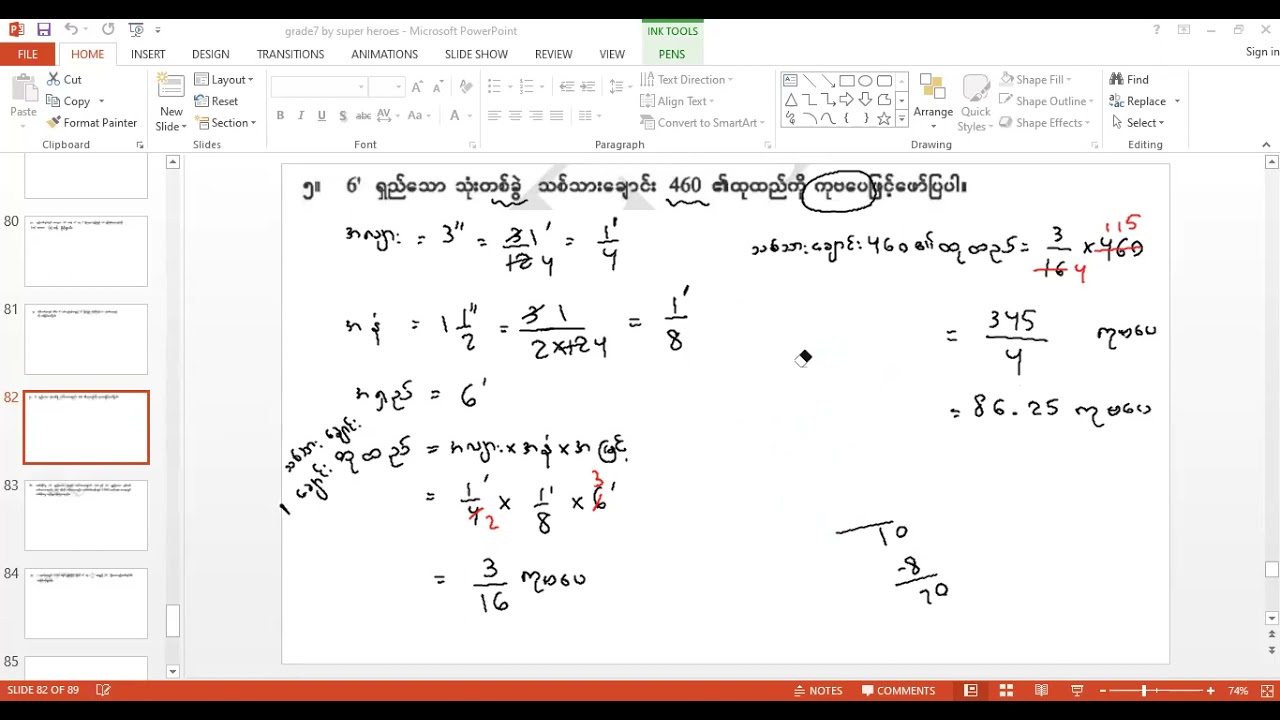The image size is (1280, 720).
Task: Click the Undo arrow icon
Action: coord(71,30)
